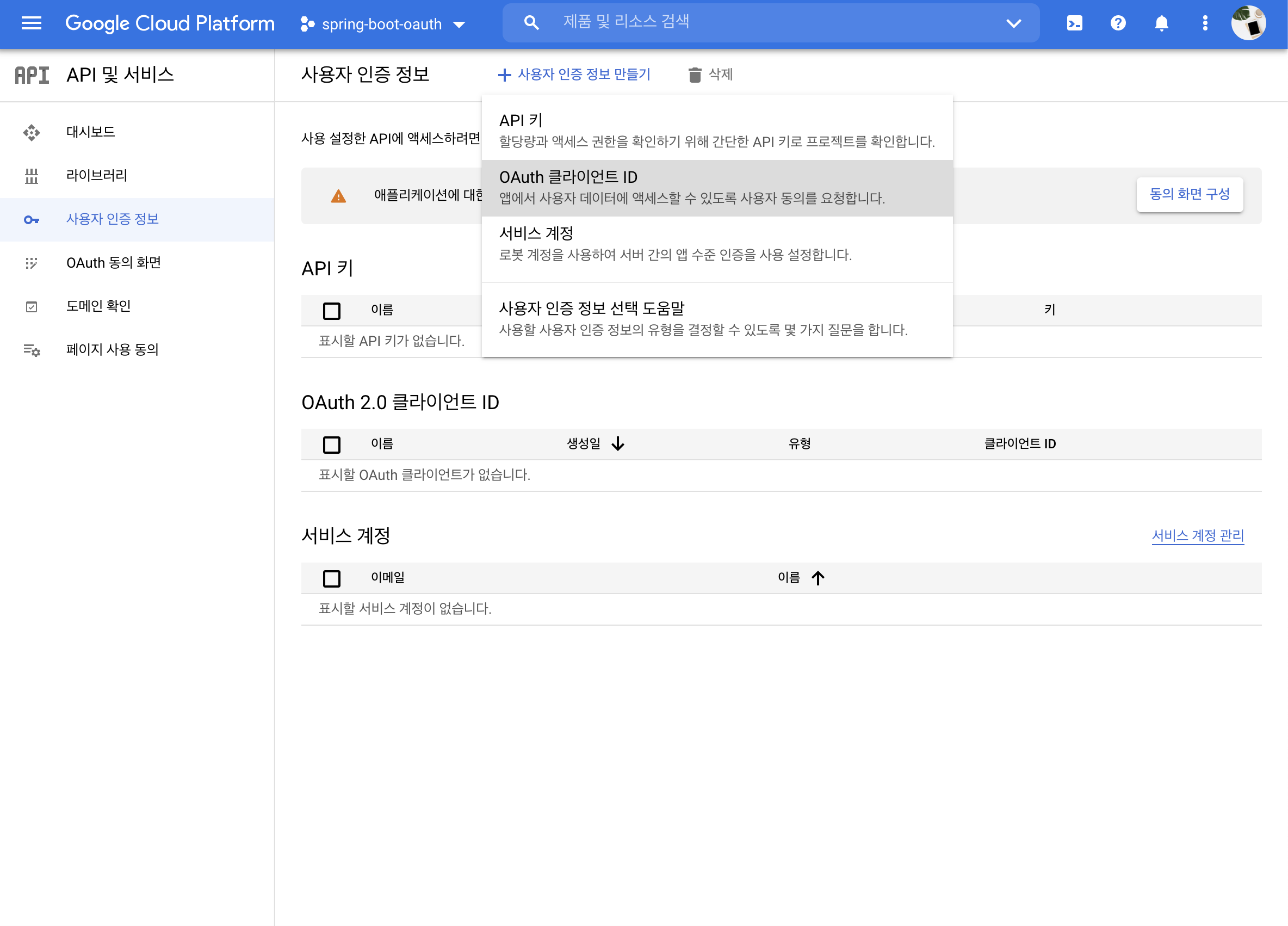Open 대시보드 dashboard sidebar item
Image resolution: width=1288 pixels, height=926 pixels.
click(x=91, y=132)
